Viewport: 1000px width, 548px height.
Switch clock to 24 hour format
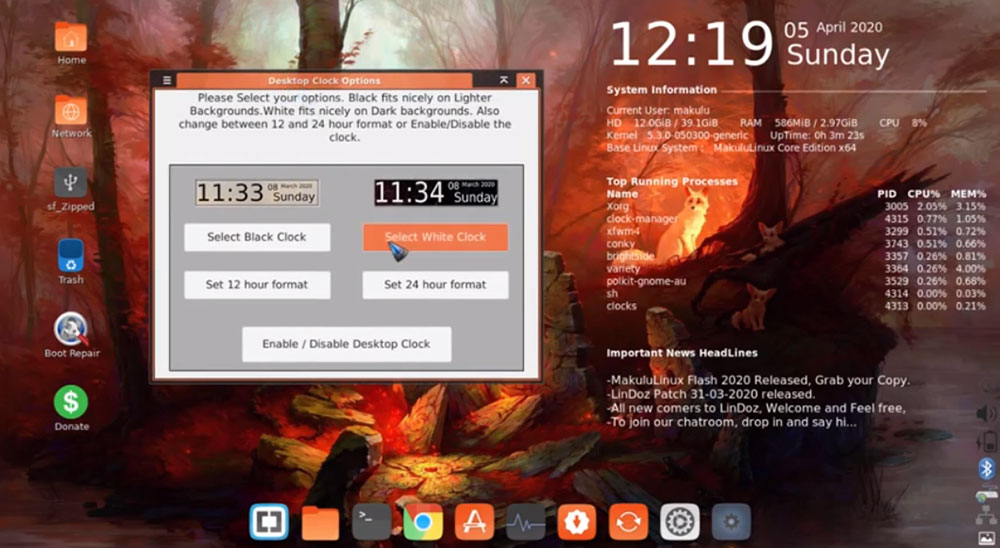click(x=436, y=285)
